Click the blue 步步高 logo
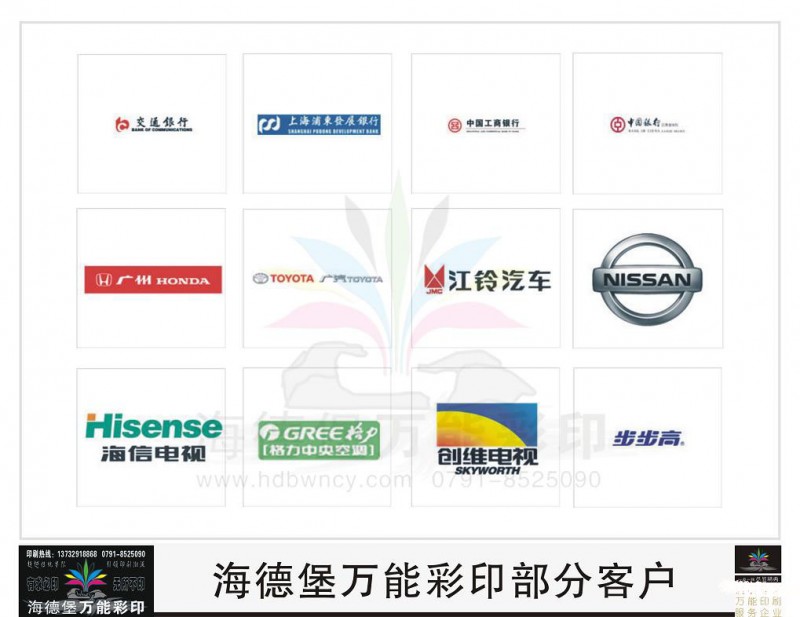The image size is (800, 617). [648, 438]
